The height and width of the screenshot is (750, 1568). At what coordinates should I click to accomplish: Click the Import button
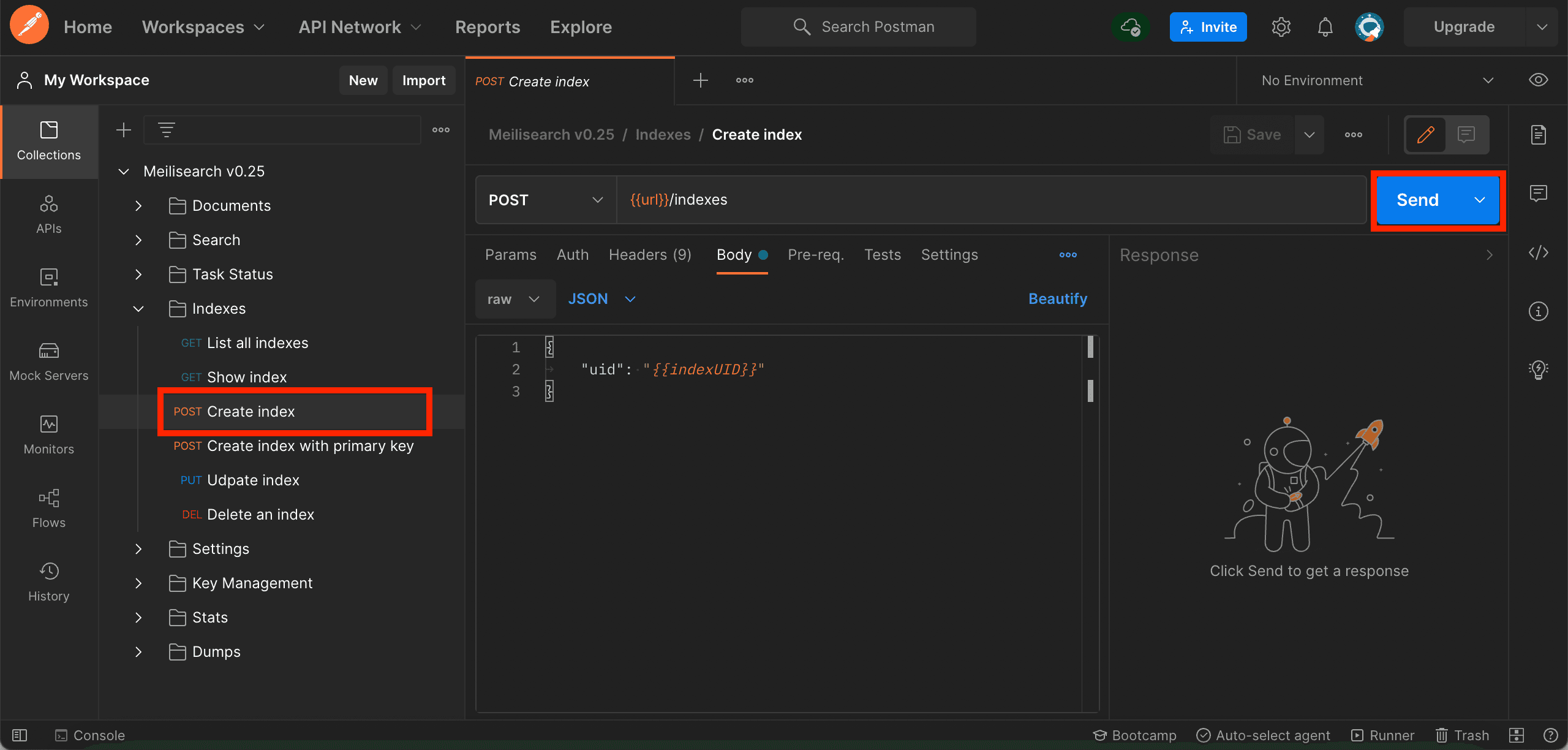[x=424, y=80]
